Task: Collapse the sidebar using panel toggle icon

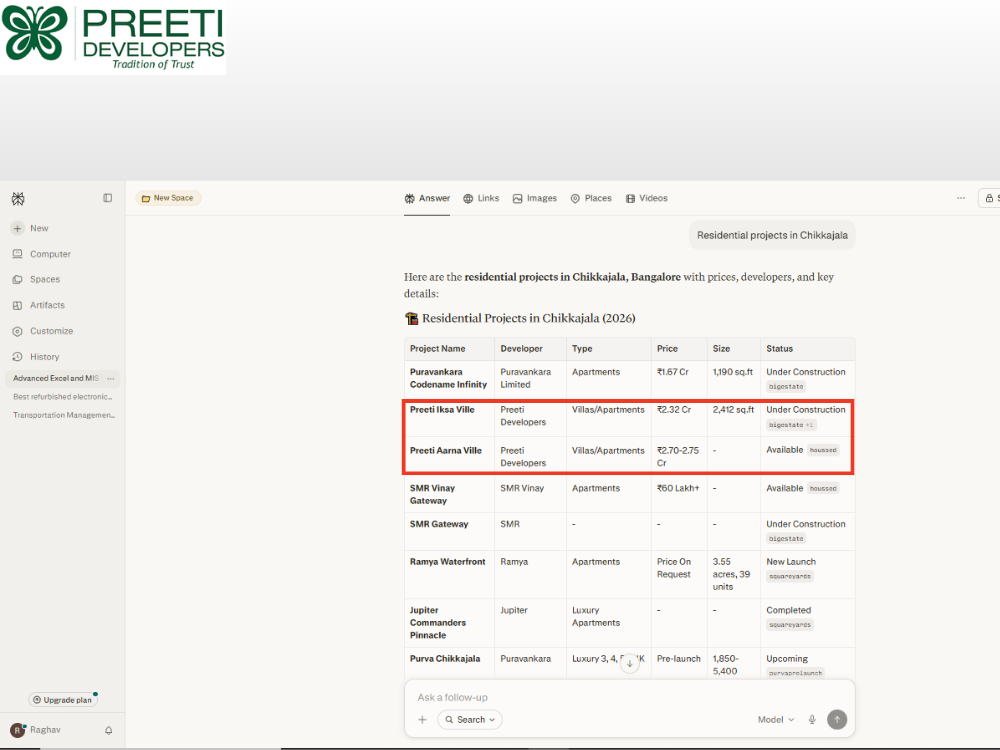Action: coord(107,198)
